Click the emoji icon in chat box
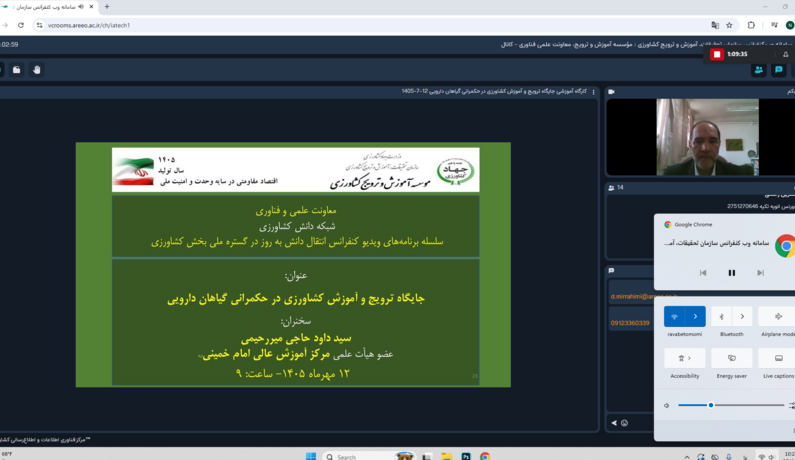Viewport: 795px width, 460px height. 625,423
